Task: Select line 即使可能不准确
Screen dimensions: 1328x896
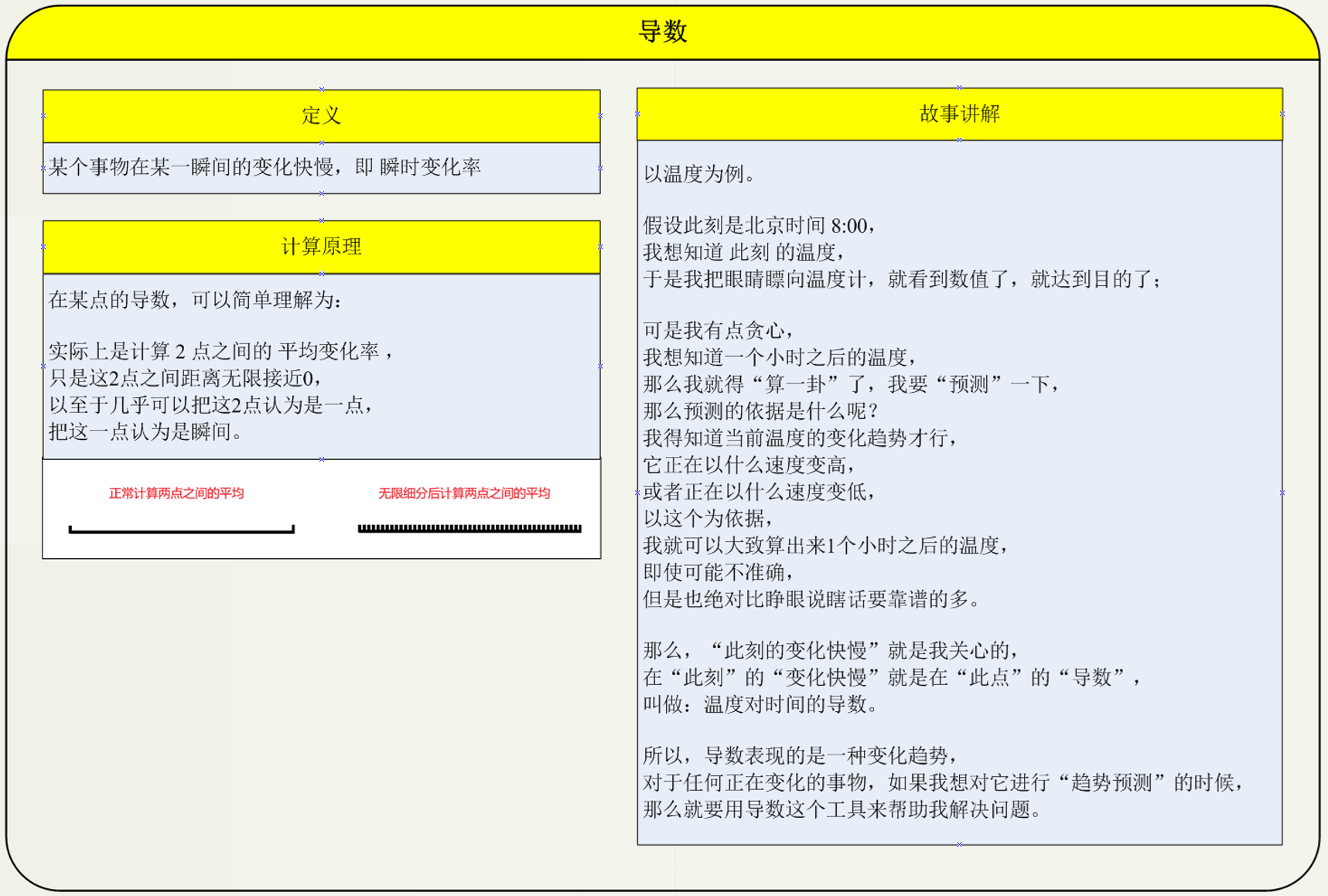Action: tap(719, 573)
